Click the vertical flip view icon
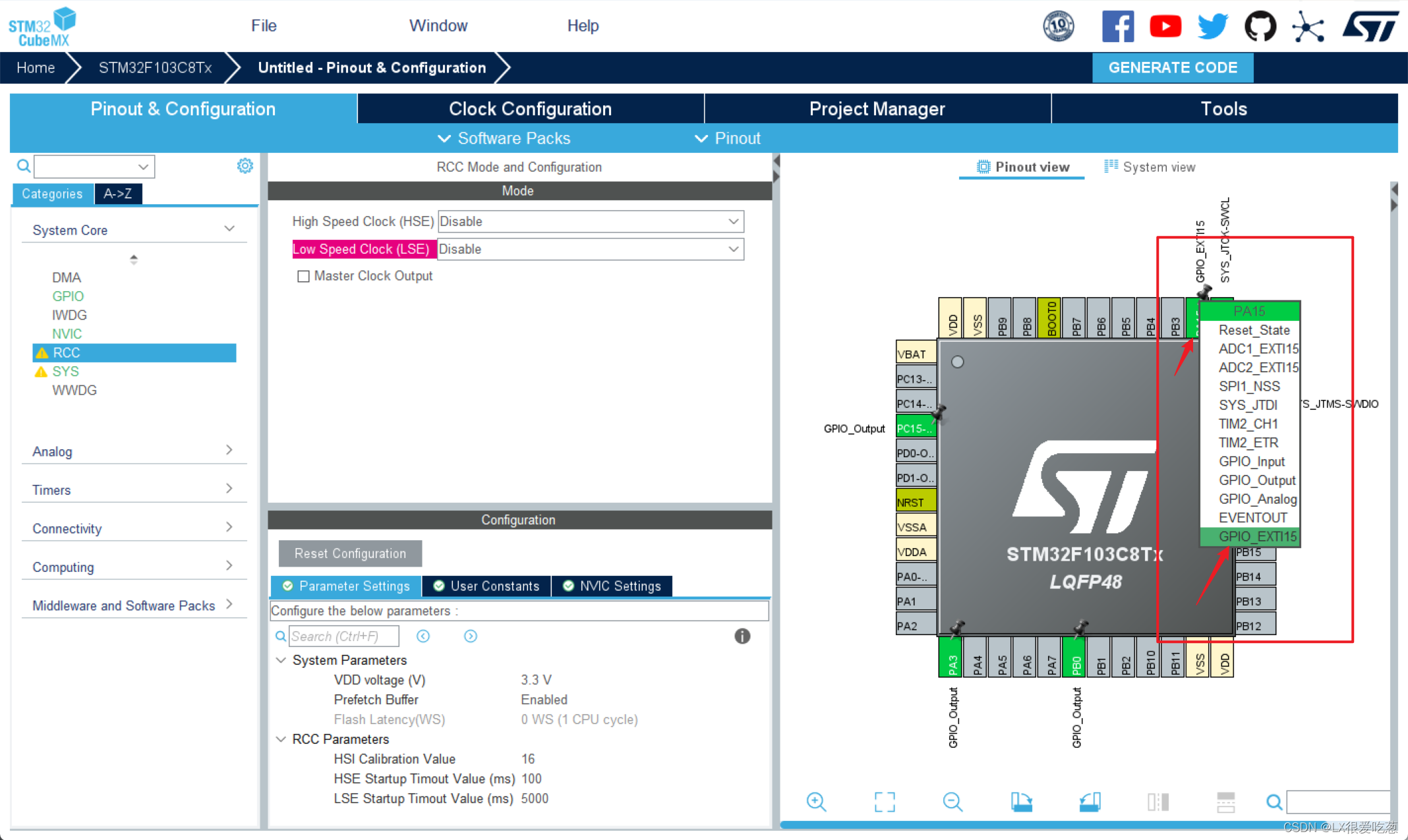1408x840 pixels. click(1158, 802)
